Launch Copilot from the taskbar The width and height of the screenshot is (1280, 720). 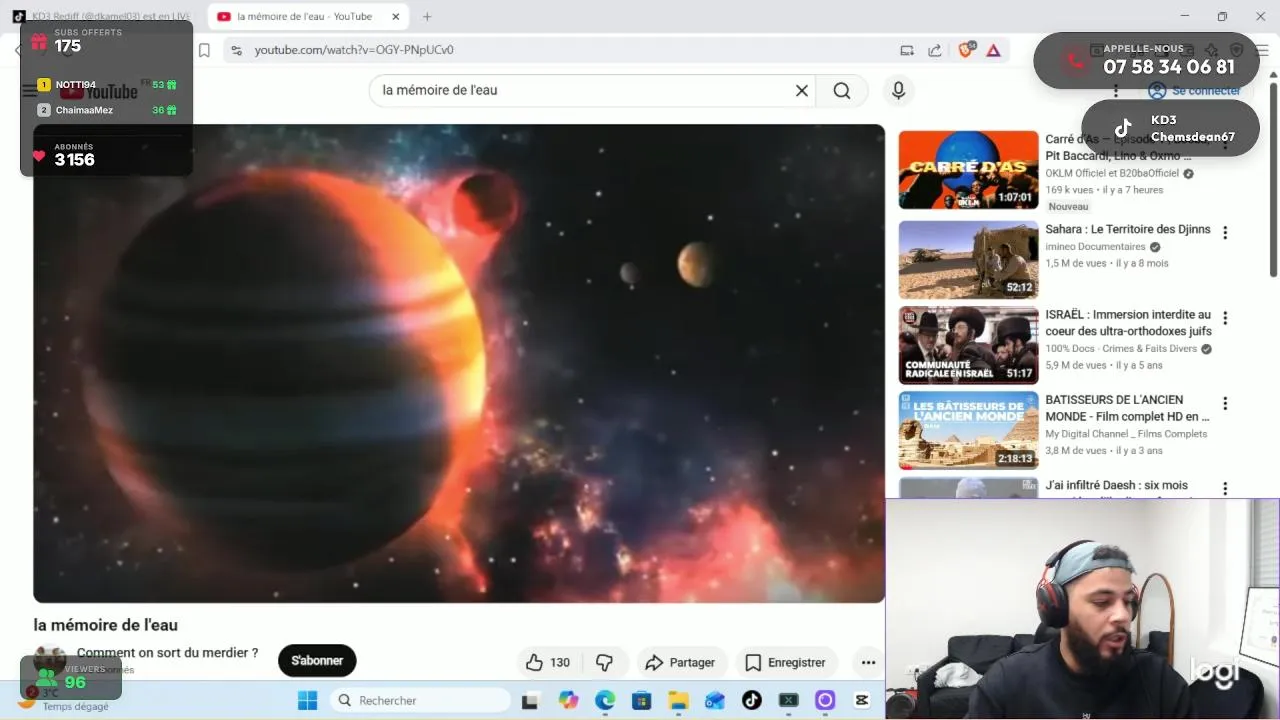tap(568, 700)
